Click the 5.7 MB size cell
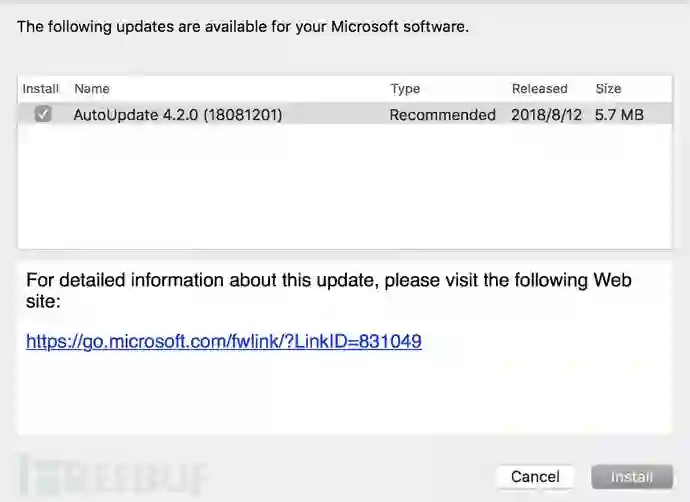Image resolution: width=690 pixels, height=502 pixels. [x=619, y=115]
